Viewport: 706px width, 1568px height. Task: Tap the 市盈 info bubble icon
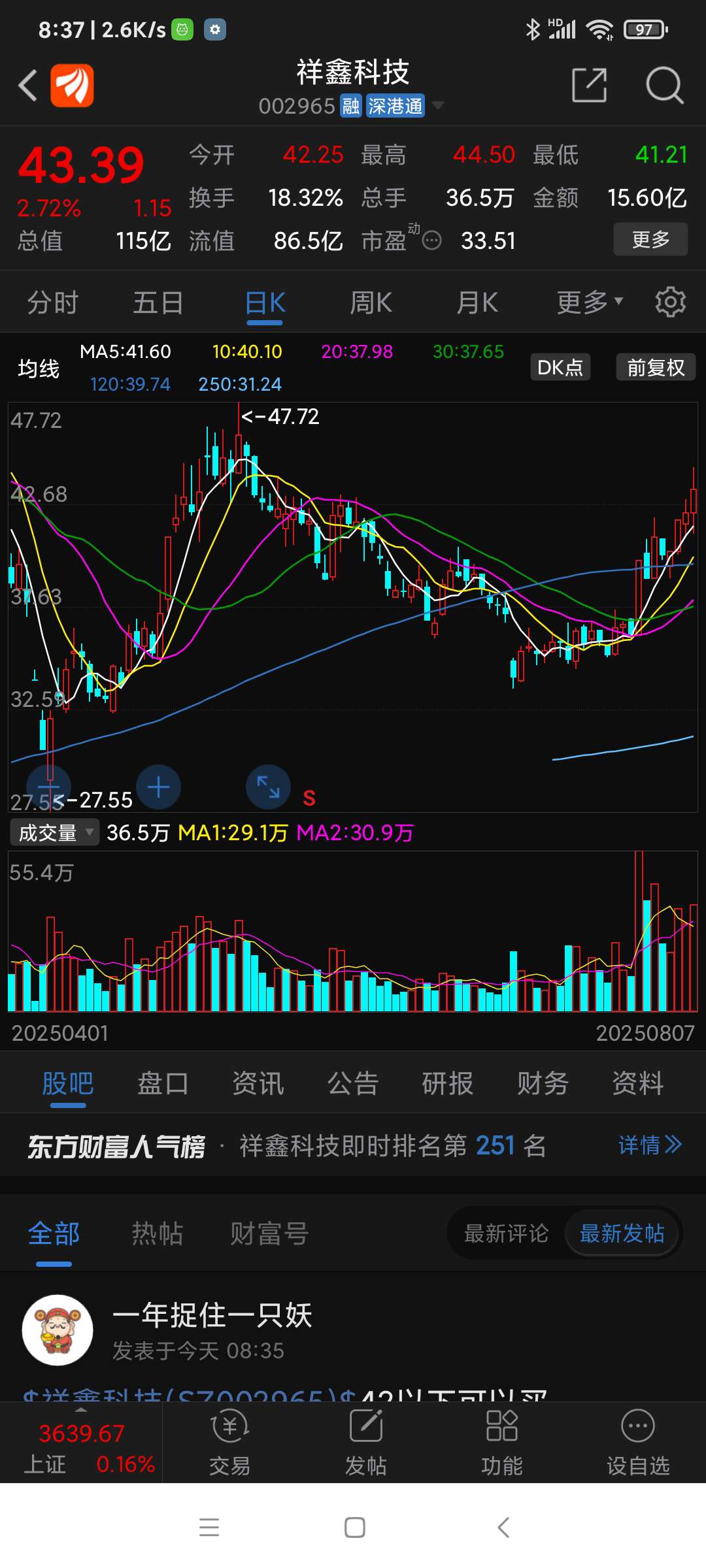click(x=431, y=241)
